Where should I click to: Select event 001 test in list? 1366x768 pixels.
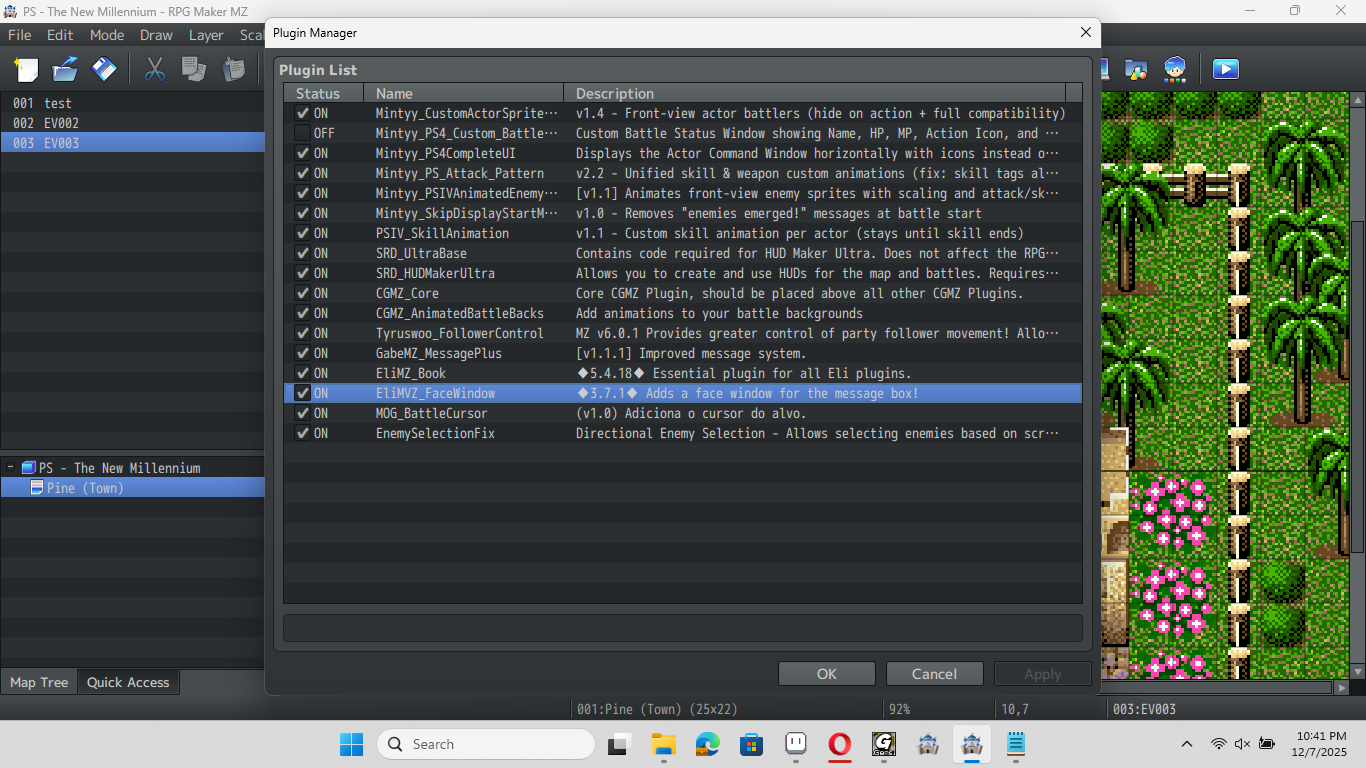[x=132, y=103]
